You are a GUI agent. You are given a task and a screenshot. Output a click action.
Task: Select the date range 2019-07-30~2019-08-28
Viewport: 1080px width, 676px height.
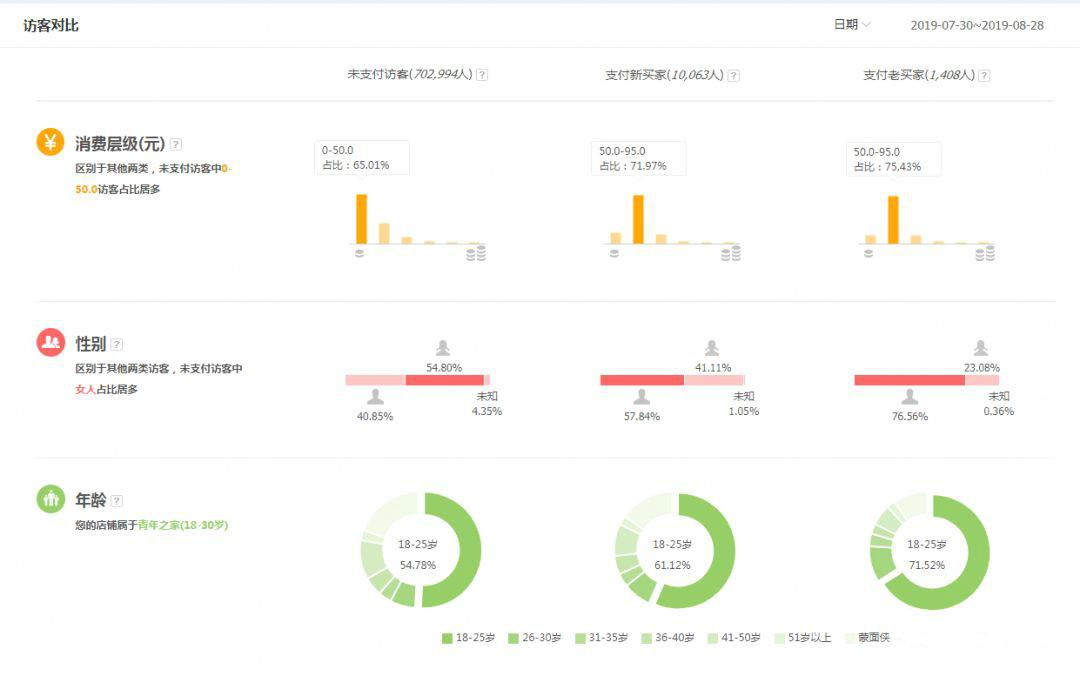pyautogui.click(x=977, y=25)
